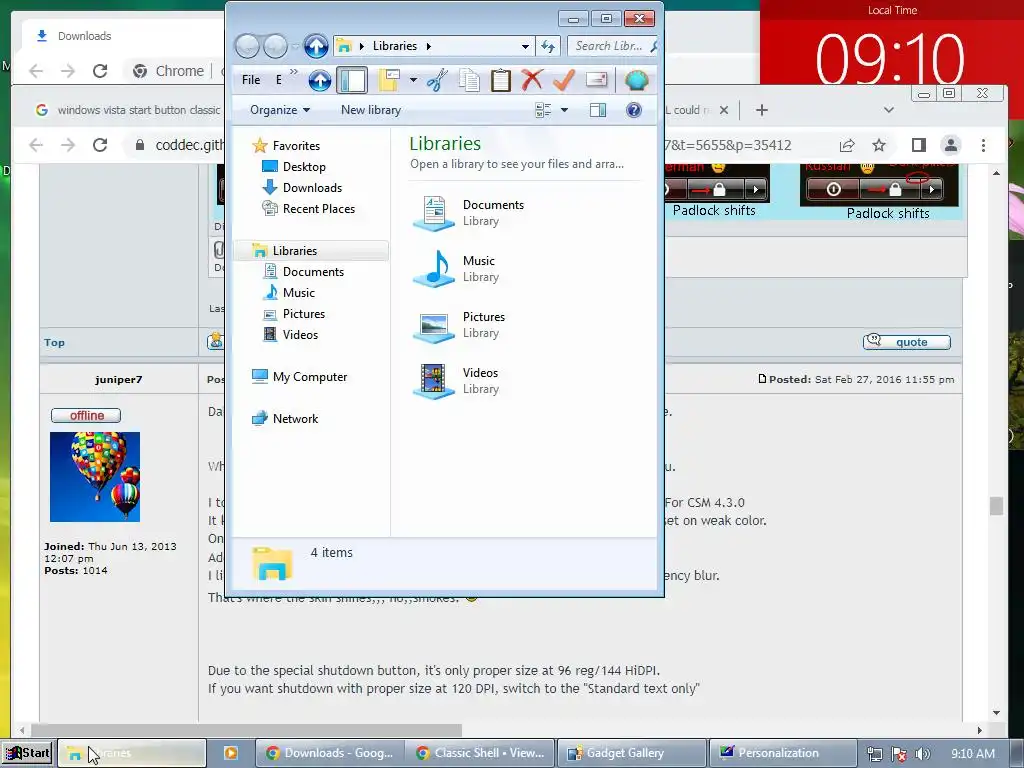This screenshot has width=1024, height=768.
Task: Cut selected items with scissors icon
Action: tap(437, 80)
